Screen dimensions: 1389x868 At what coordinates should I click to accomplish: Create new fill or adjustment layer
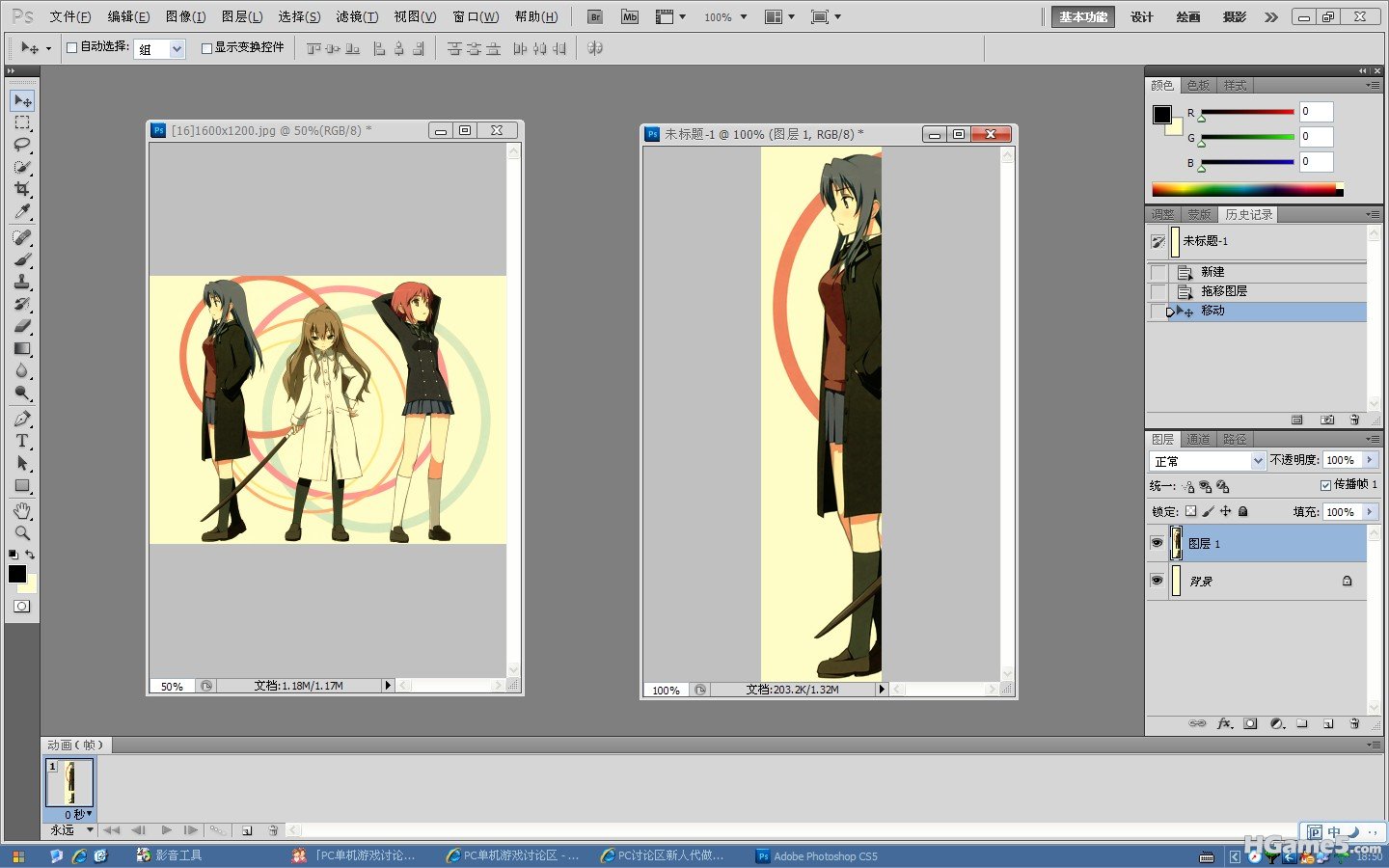(x=1277, y=722)
